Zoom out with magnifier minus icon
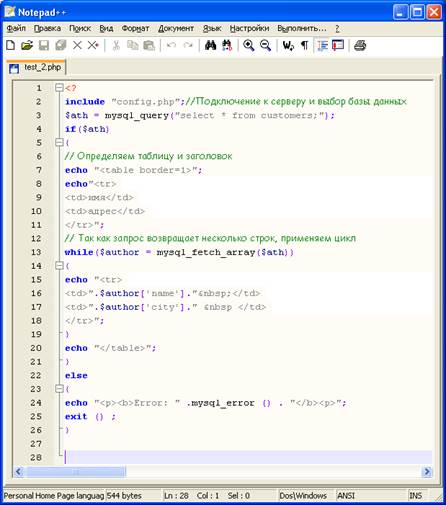Viewport: 446px width, 505px height. (x=265, y=45)
